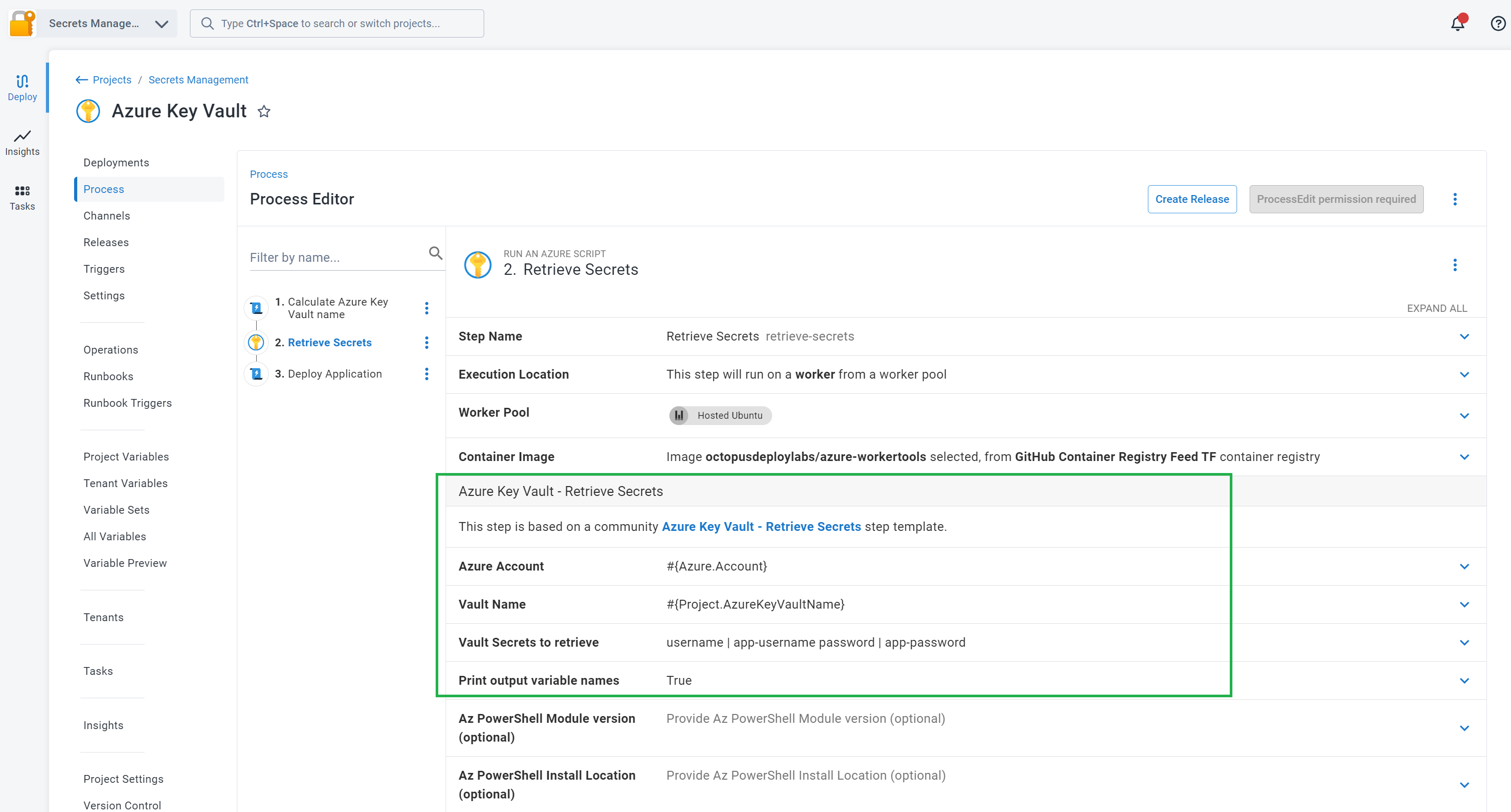Click the Azure Key Vault project logo
The height and width of the screenshot is (812, 1511).
[x=88, y=111]
